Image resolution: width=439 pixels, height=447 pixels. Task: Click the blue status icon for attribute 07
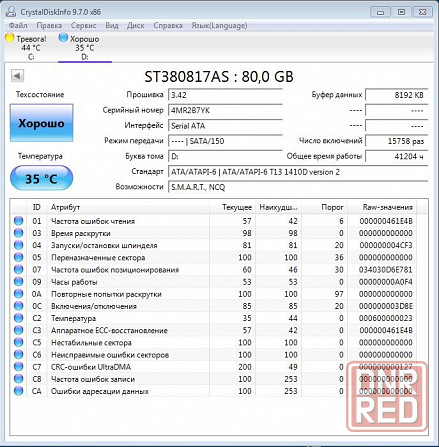(x=19, y=269)
